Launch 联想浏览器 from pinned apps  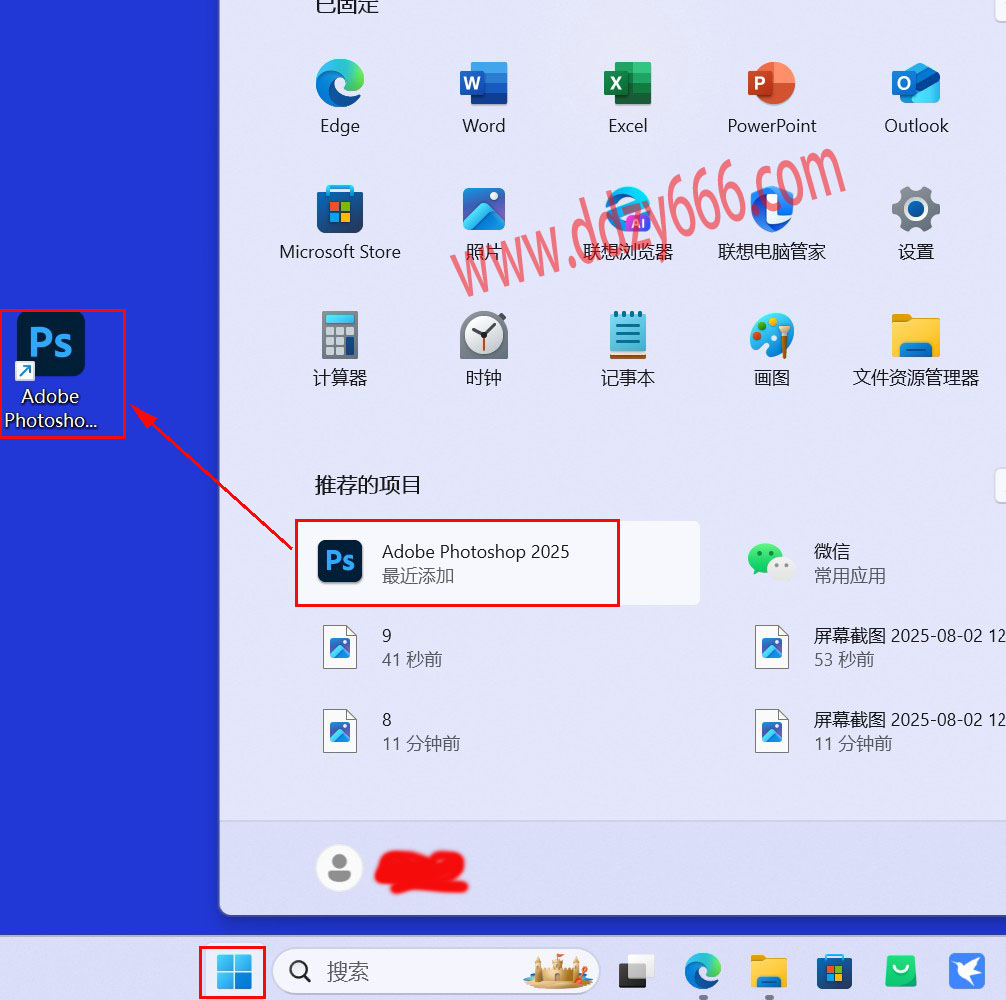click(627, 223)
